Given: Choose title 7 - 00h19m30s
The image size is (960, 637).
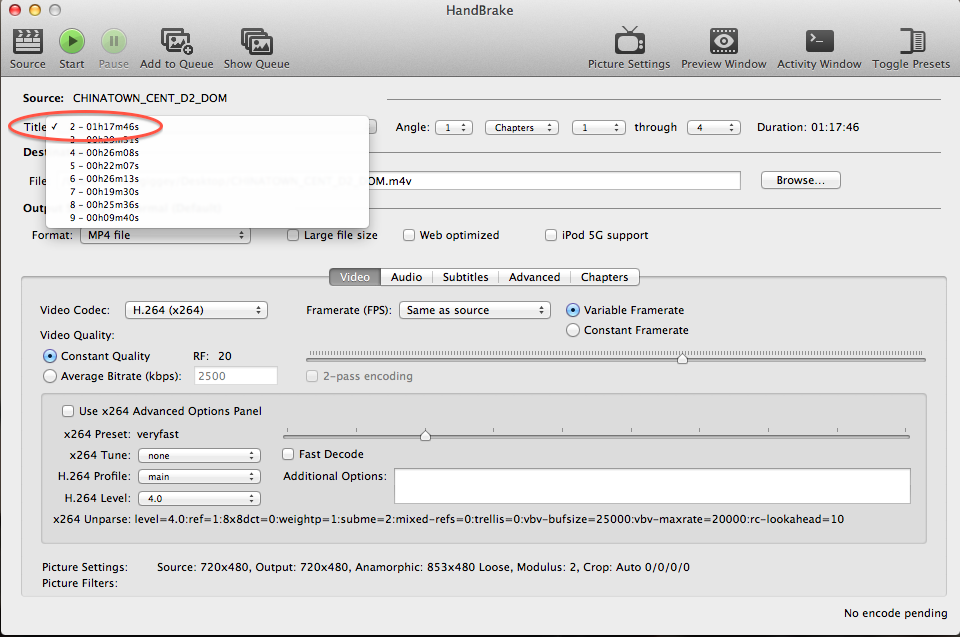Looking at the screenshot, I should coord(208,192).
